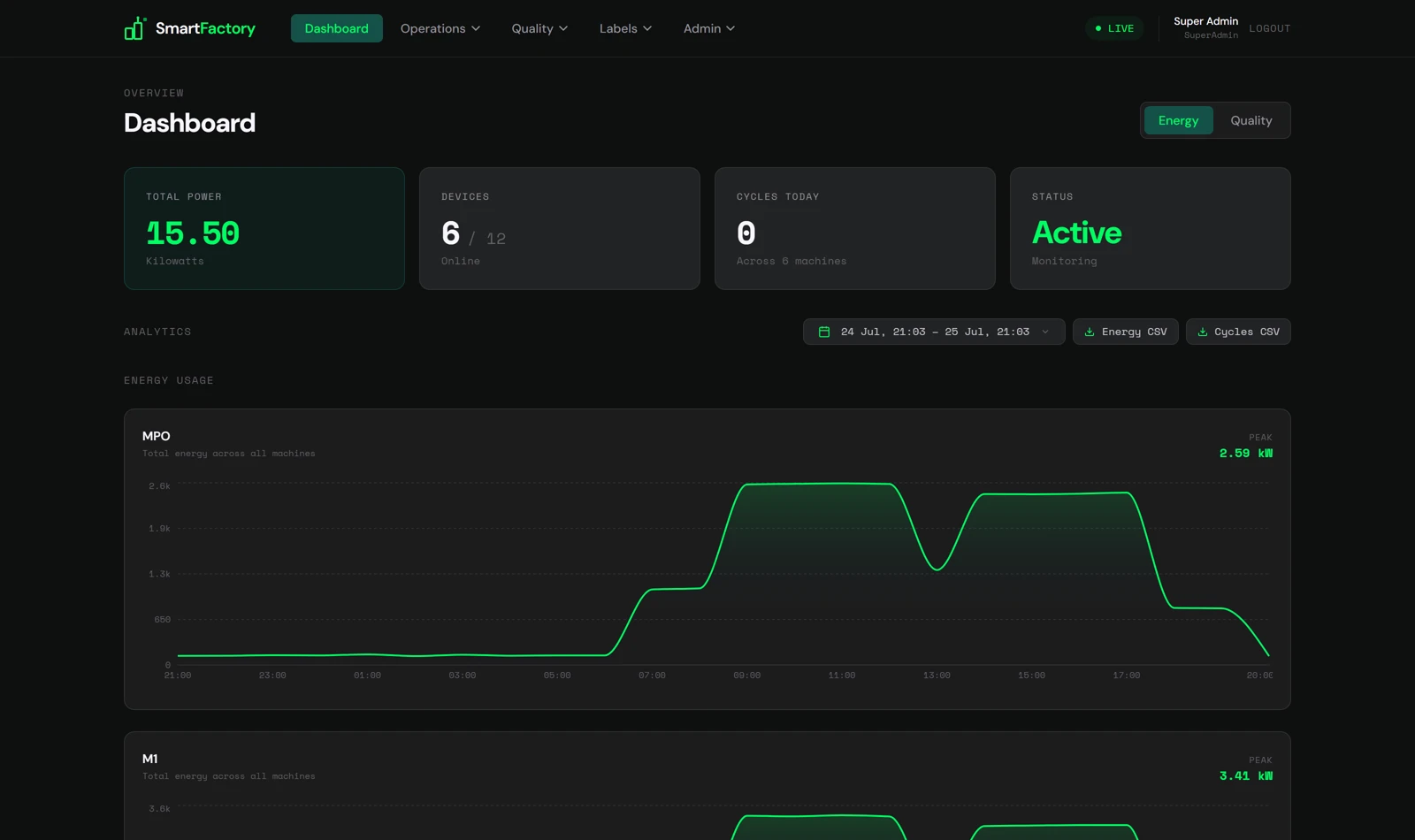Select the Devices online card
This screenshot has width=1415, height=840.
click(560, 228)
